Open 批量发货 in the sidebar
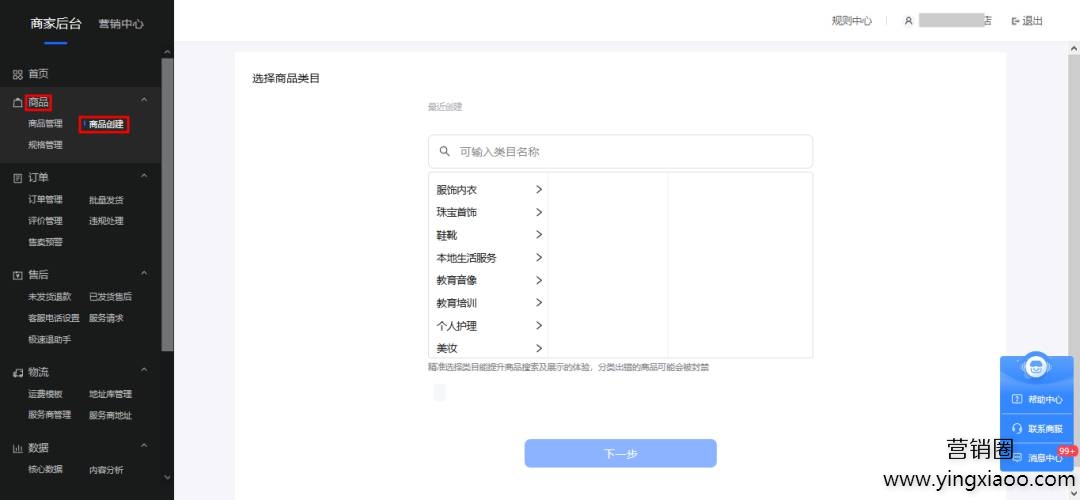Image resolution: width=1080 pixels, height=500 pixels. [106, 200]
